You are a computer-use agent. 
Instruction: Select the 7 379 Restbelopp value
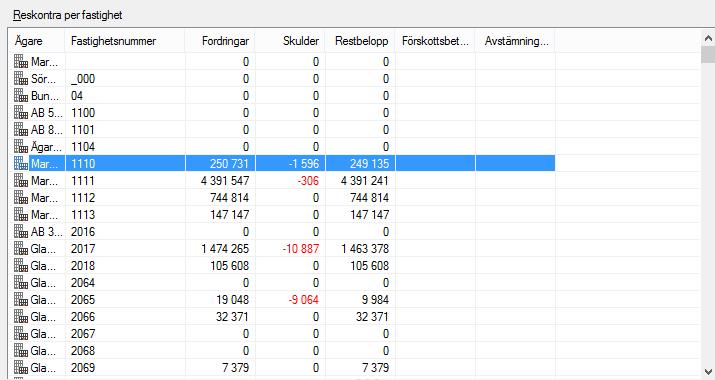coord(375,368)
